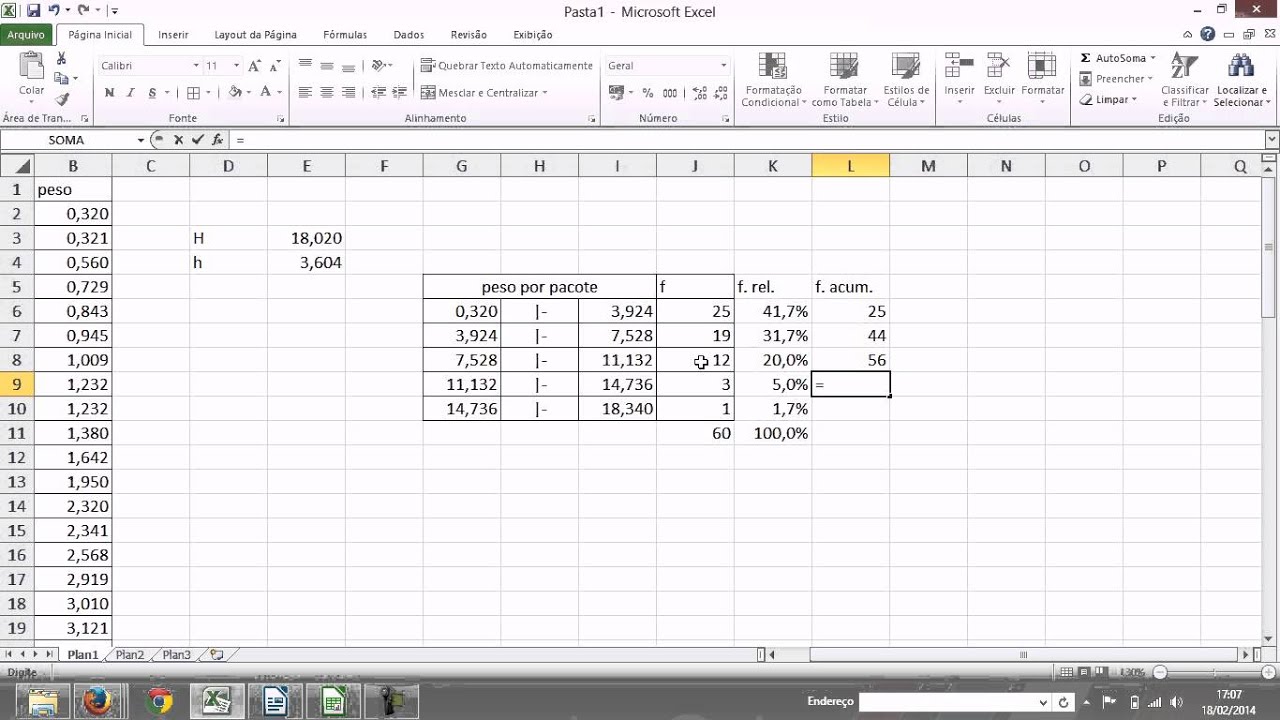Open Estilos de Célula gallery
This screenshot has height=720, width=1280.
(x=906, y=79)
